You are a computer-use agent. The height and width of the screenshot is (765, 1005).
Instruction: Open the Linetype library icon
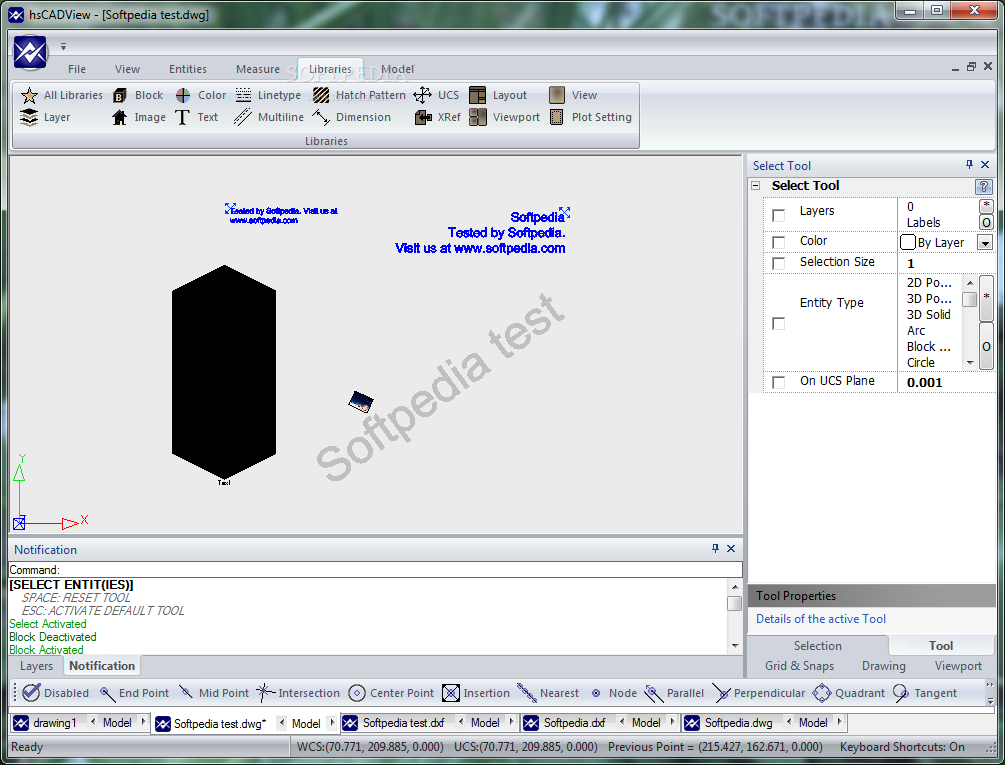coord(244,95)
